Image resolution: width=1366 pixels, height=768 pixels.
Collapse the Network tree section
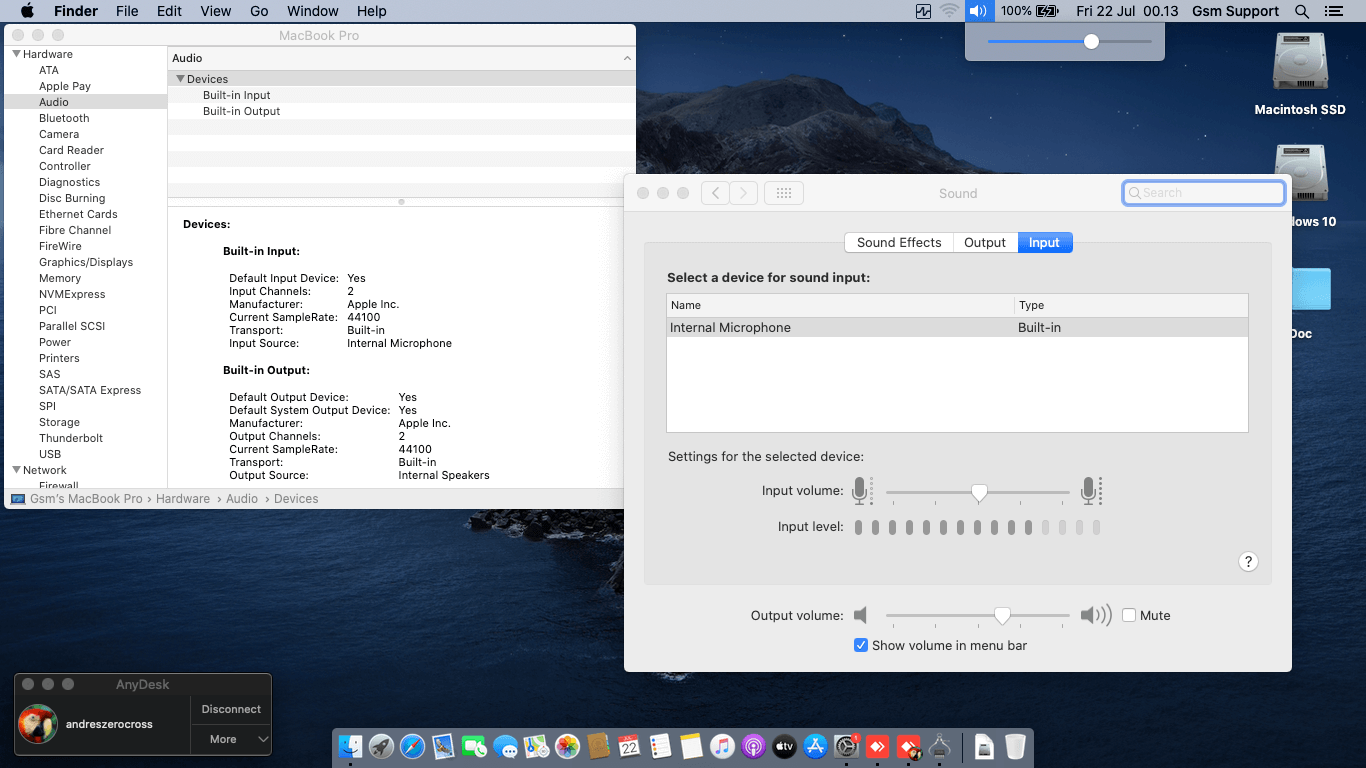(x=17, y=470)
